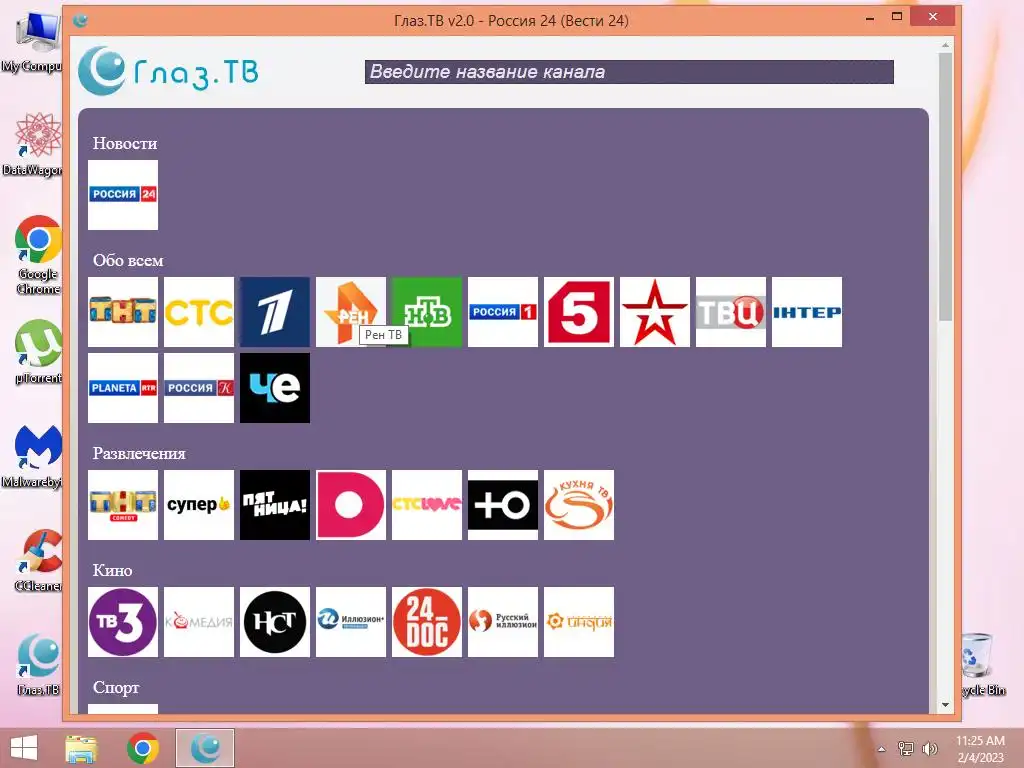1024x768 pixels.
Task: Select the red 5 канал tile
Action: pos(579,312)
